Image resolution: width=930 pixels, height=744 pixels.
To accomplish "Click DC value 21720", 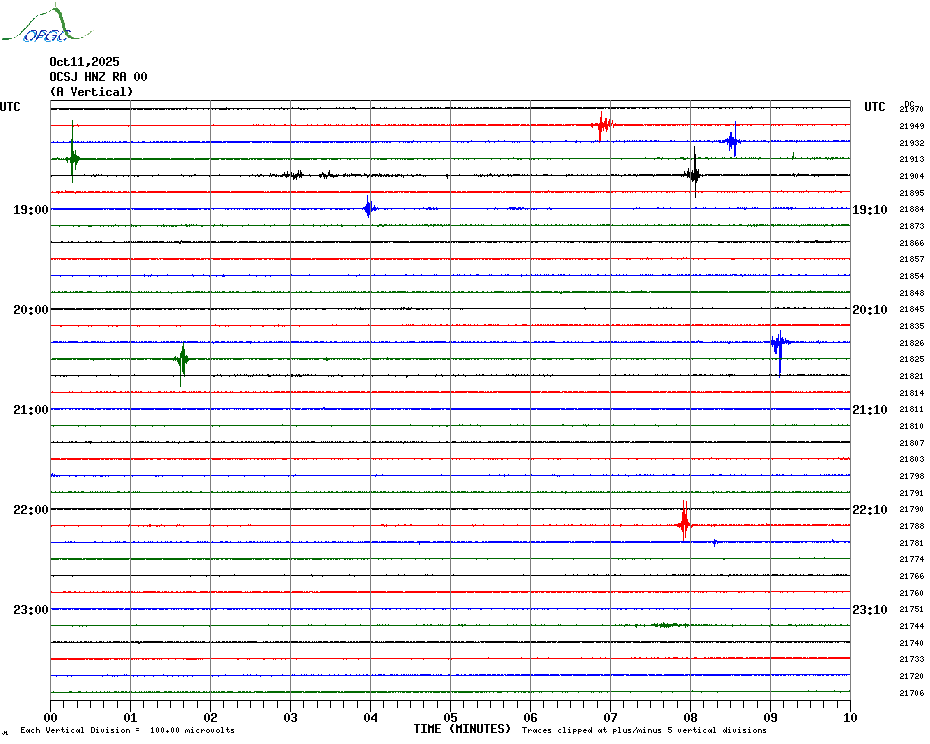I will 912,676.
